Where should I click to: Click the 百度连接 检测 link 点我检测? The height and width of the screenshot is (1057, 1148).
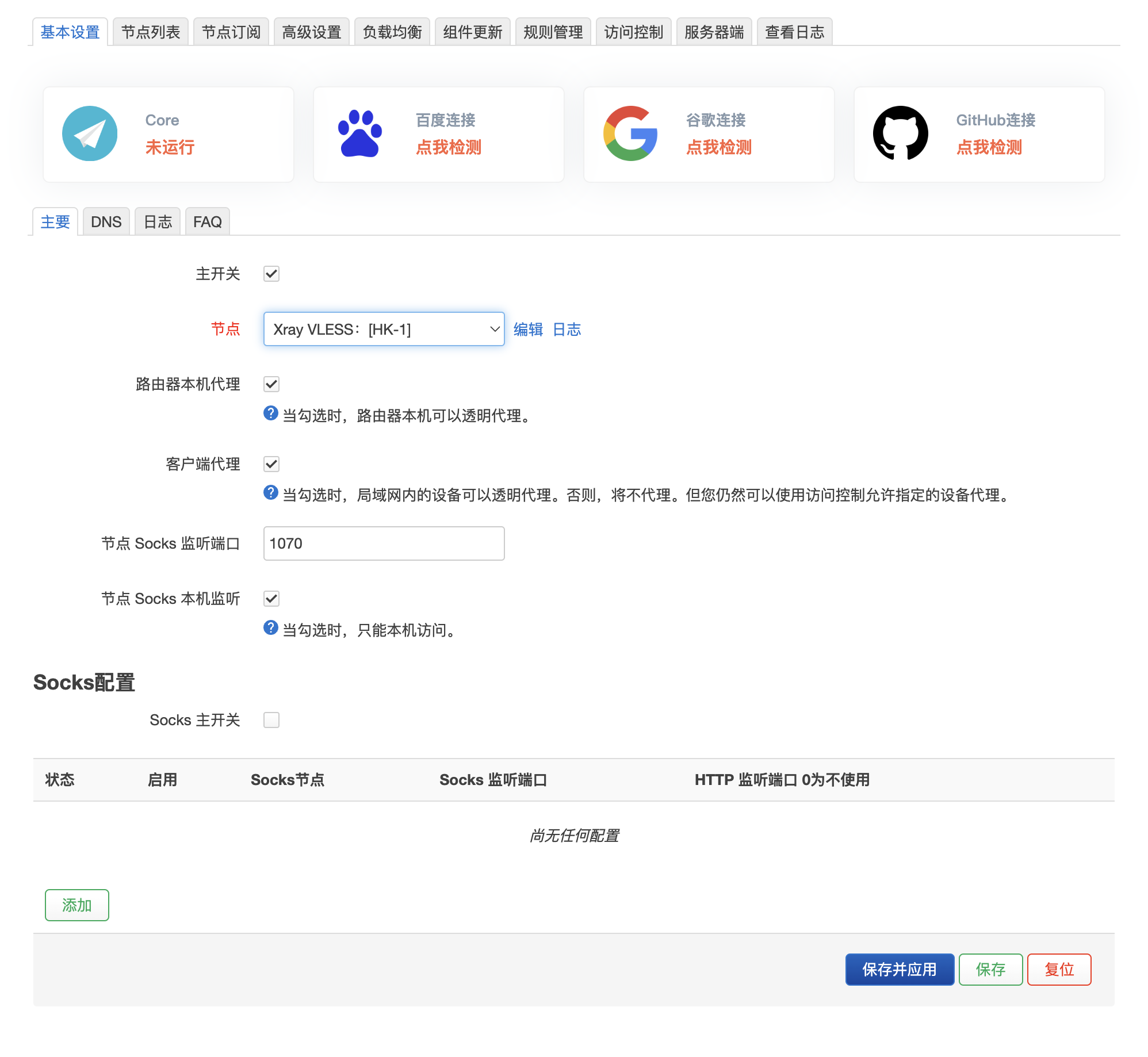[449, 147]
